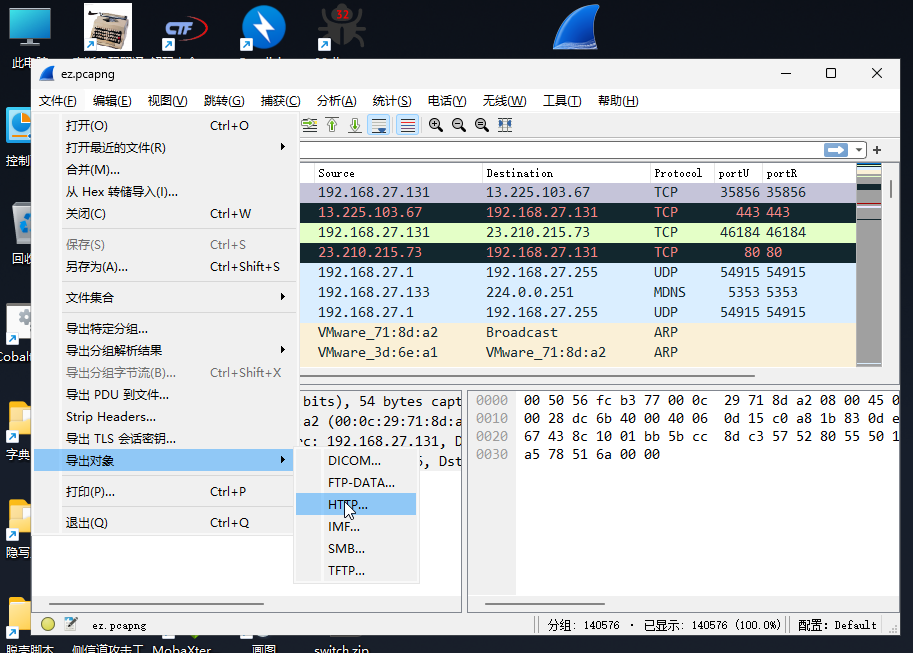
Task: Sort packets by the Destination column header
Action: coord(566,174)
